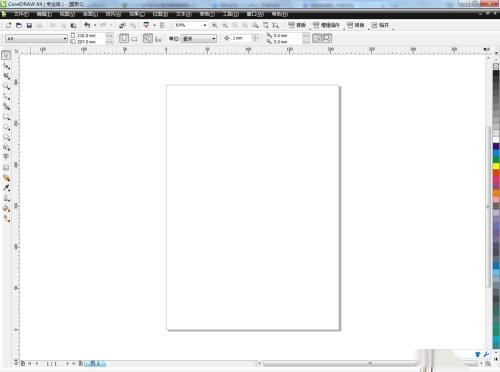Select the Pick tool in toolbox
The image size is (500, 372).
[6, 55]
